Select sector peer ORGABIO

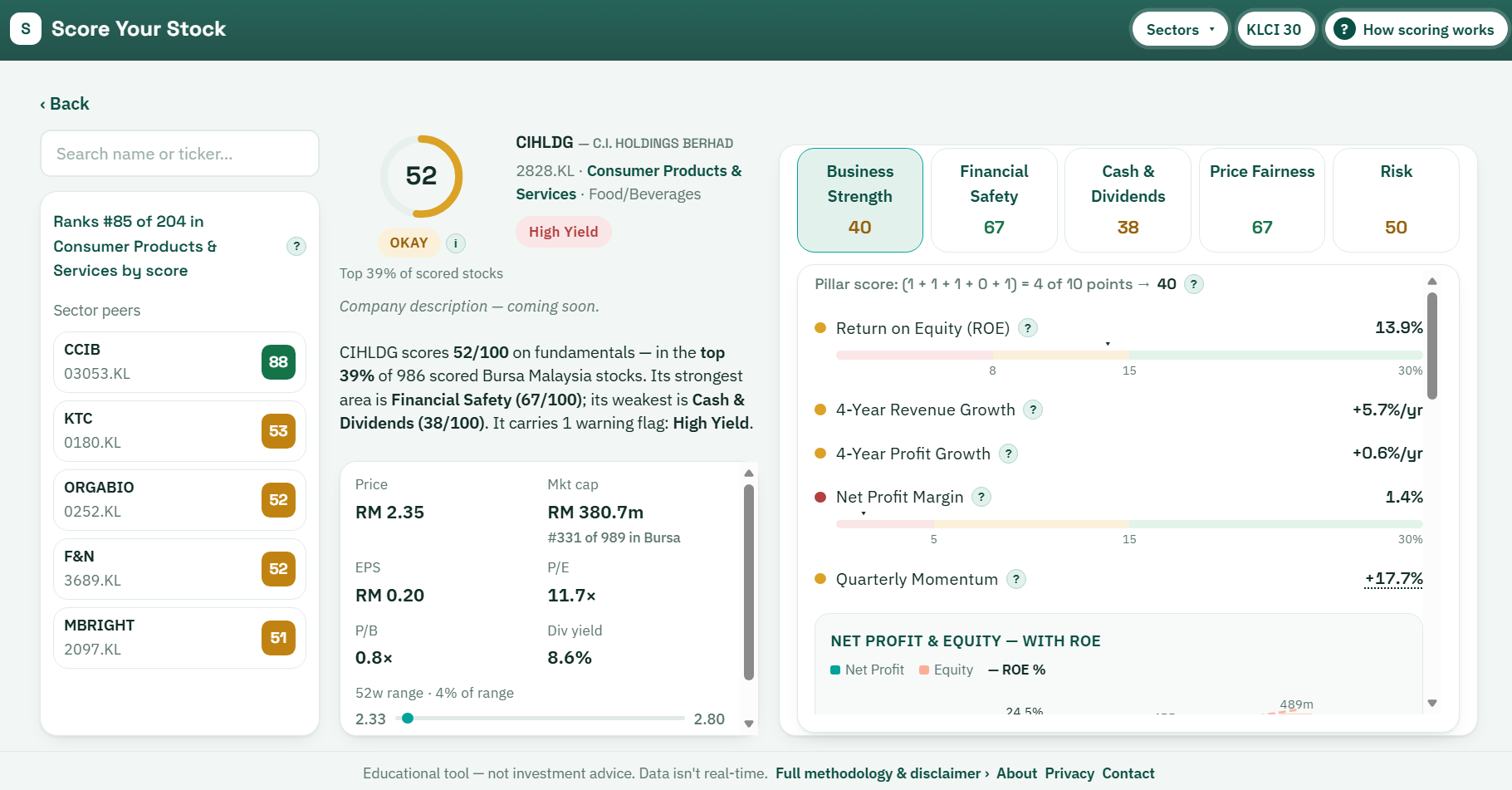(x=179, y=500)
